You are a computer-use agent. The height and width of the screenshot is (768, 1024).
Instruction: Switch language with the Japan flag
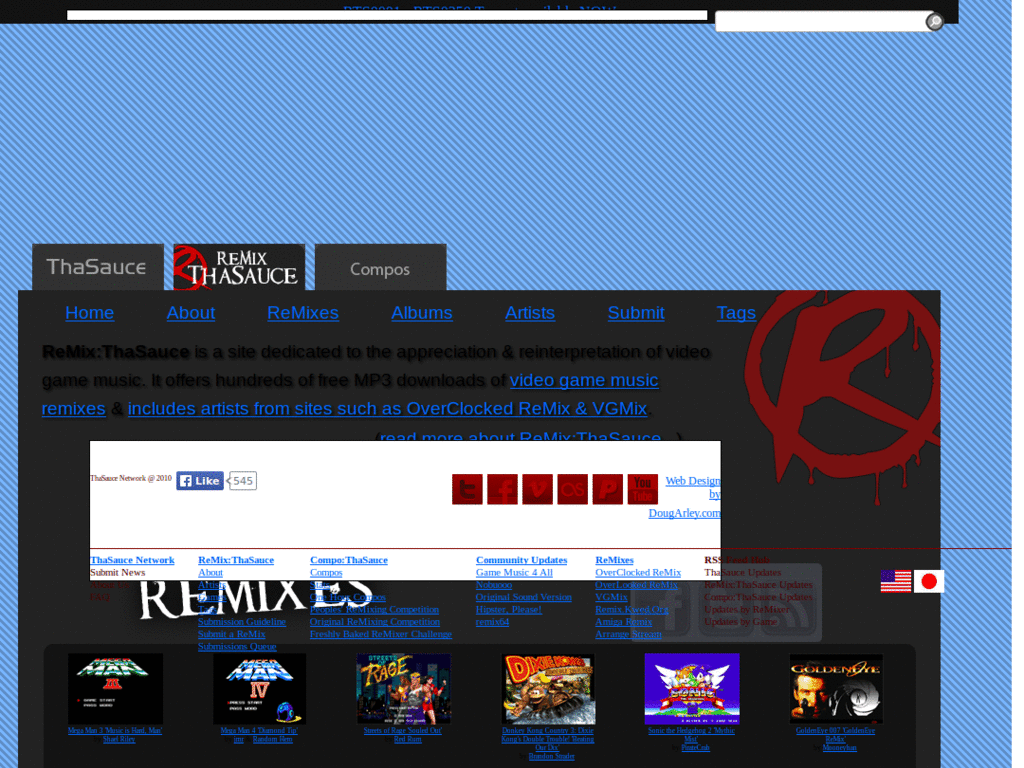coord(929,581)
